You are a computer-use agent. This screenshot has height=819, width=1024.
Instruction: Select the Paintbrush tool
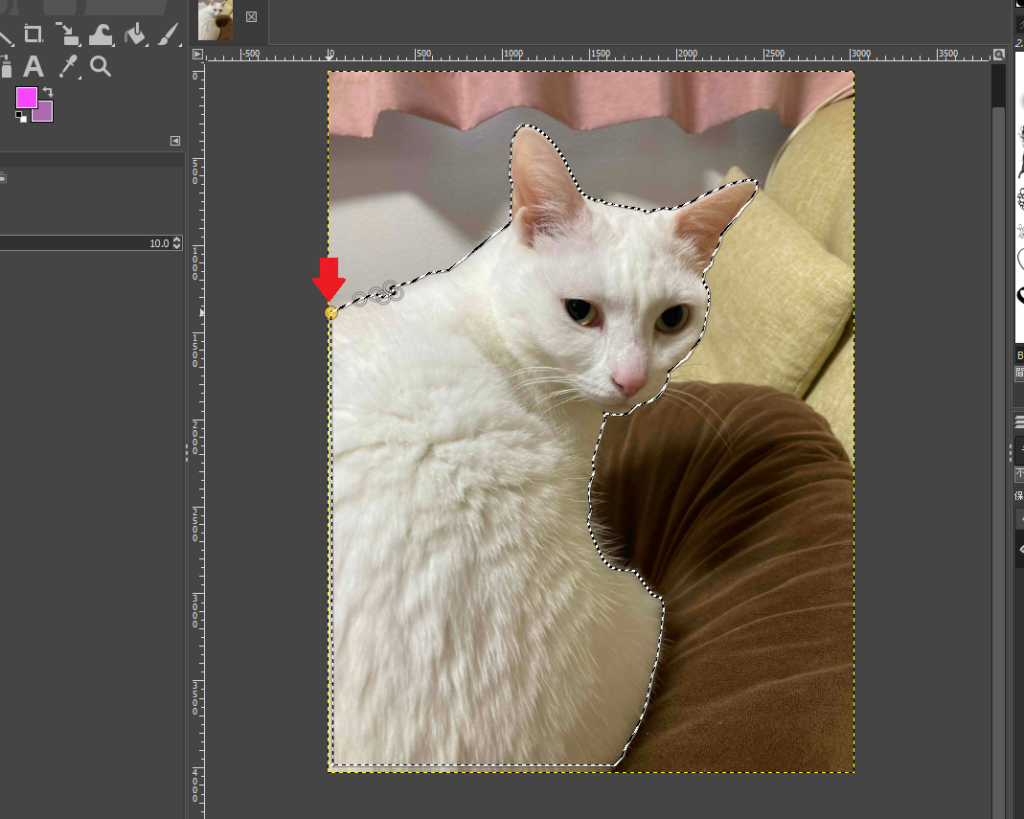click(166, 35)
